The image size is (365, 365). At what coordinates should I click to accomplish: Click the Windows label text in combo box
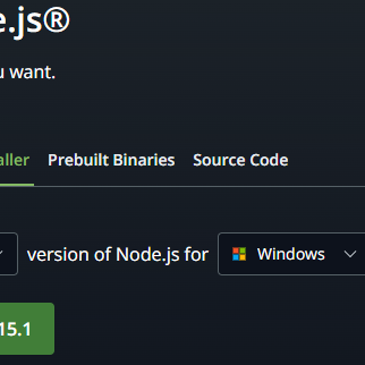coord(291,254)
